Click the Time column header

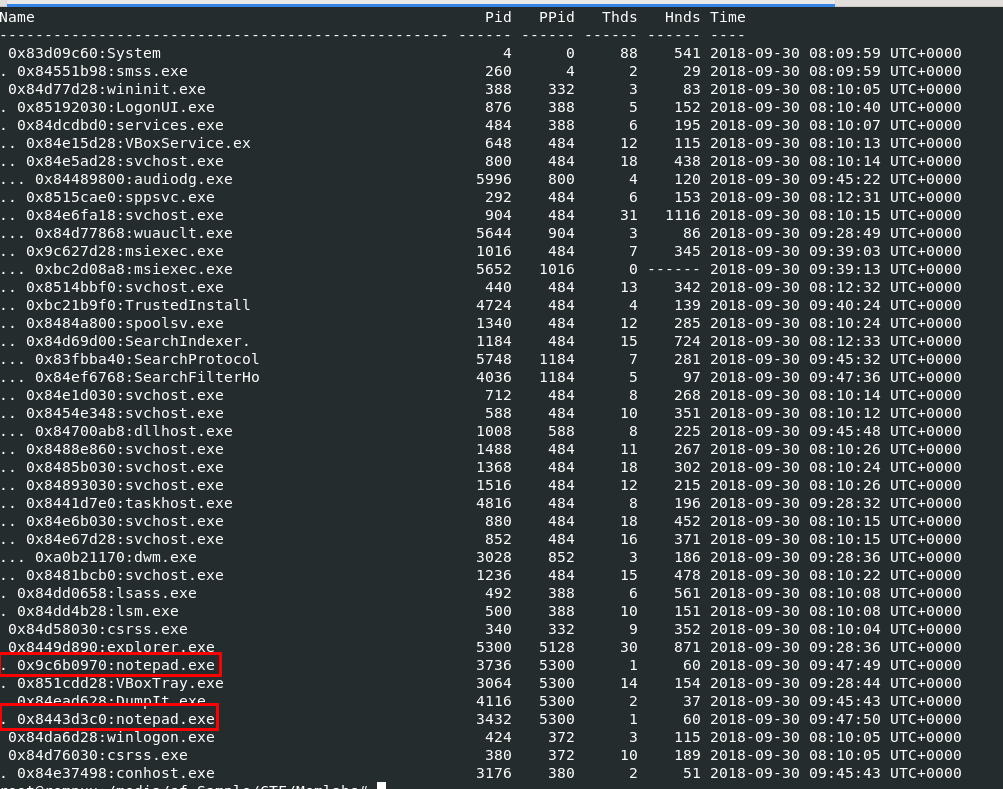click(728, 17)
